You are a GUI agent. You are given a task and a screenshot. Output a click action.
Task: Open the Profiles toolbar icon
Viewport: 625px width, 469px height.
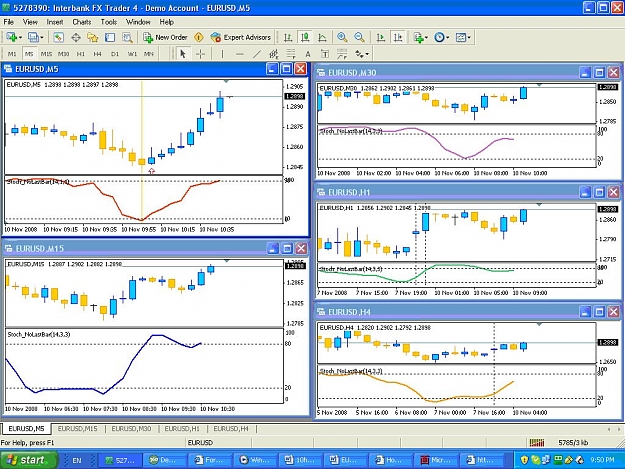click(33, 37)
